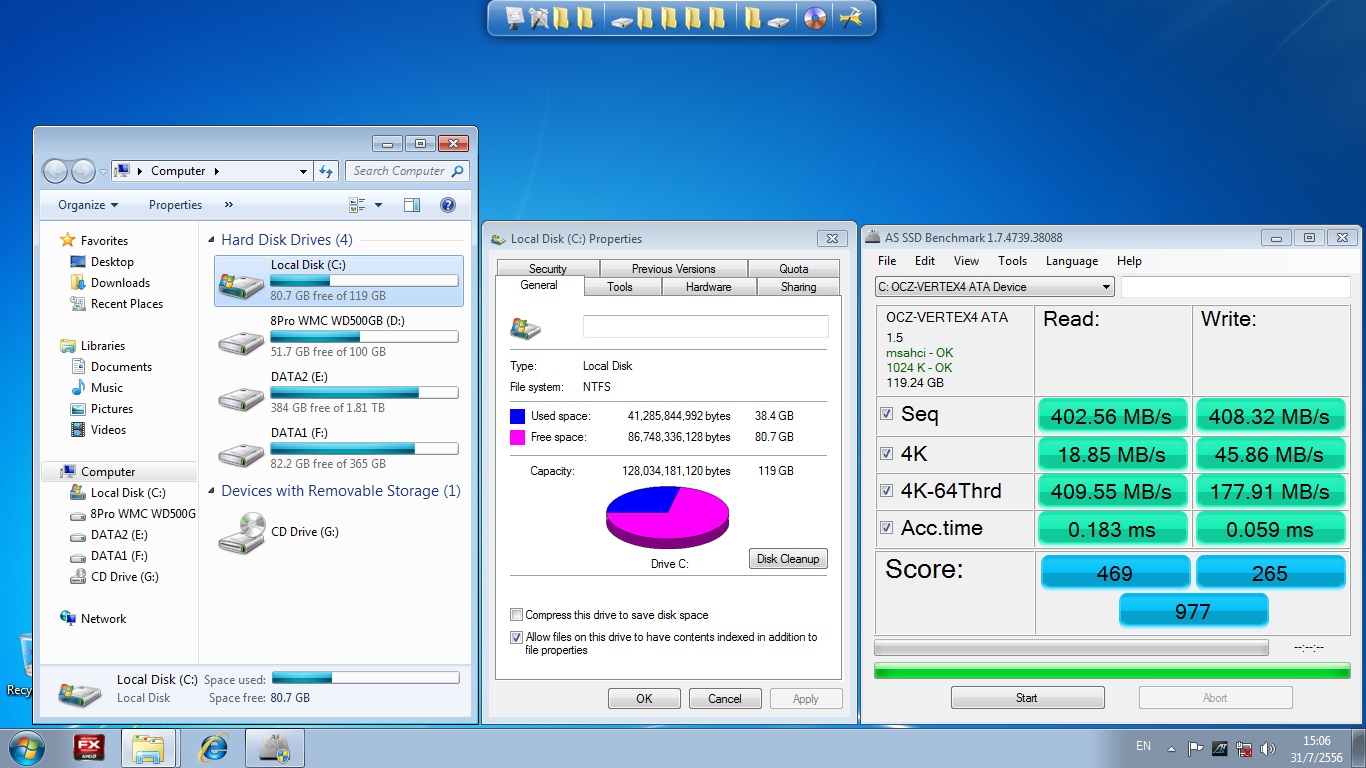
Task: Launch AMD FX app from the taskbar
Action: pos(90,748)
